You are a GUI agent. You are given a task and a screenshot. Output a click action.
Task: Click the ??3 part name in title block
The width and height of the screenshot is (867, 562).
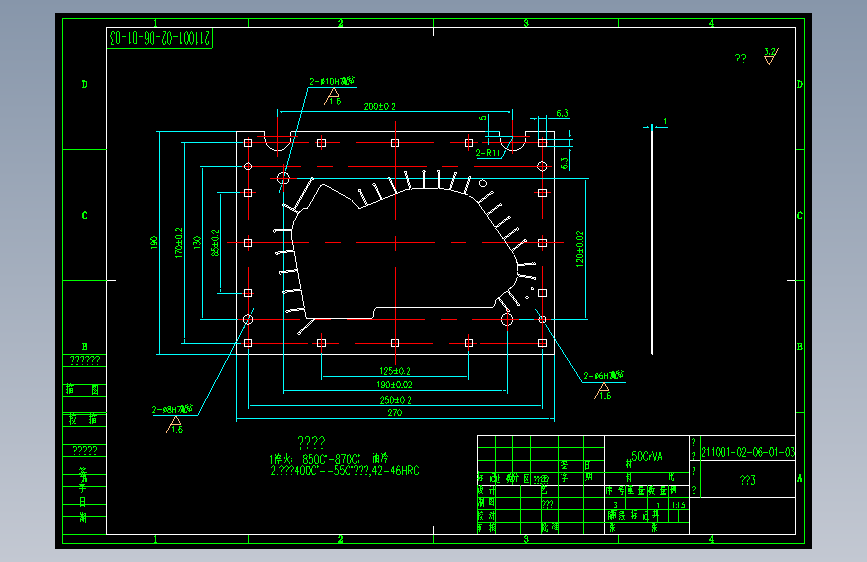click(x=748, y=480)
